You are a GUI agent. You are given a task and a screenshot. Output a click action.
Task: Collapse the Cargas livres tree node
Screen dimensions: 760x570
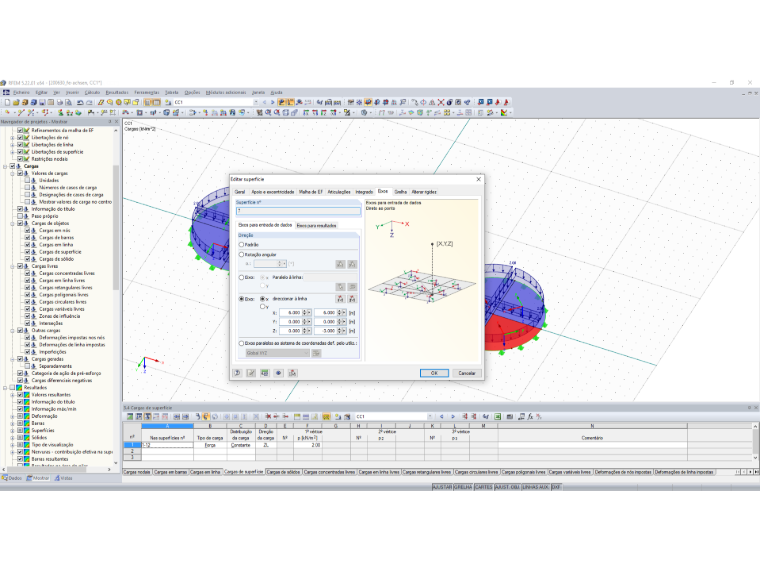[x=13, y=266]
